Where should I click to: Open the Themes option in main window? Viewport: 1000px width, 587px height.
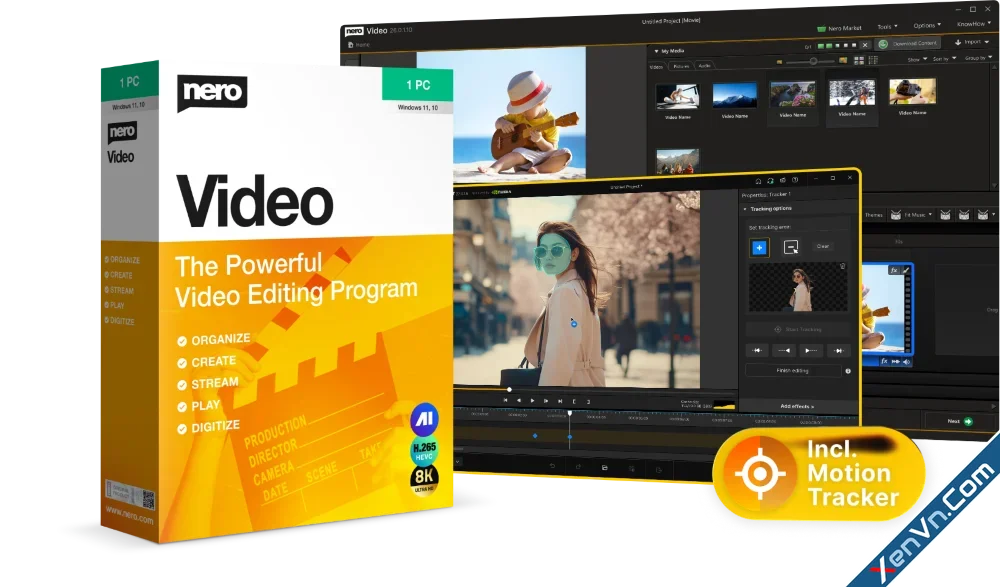pos(874,215)
